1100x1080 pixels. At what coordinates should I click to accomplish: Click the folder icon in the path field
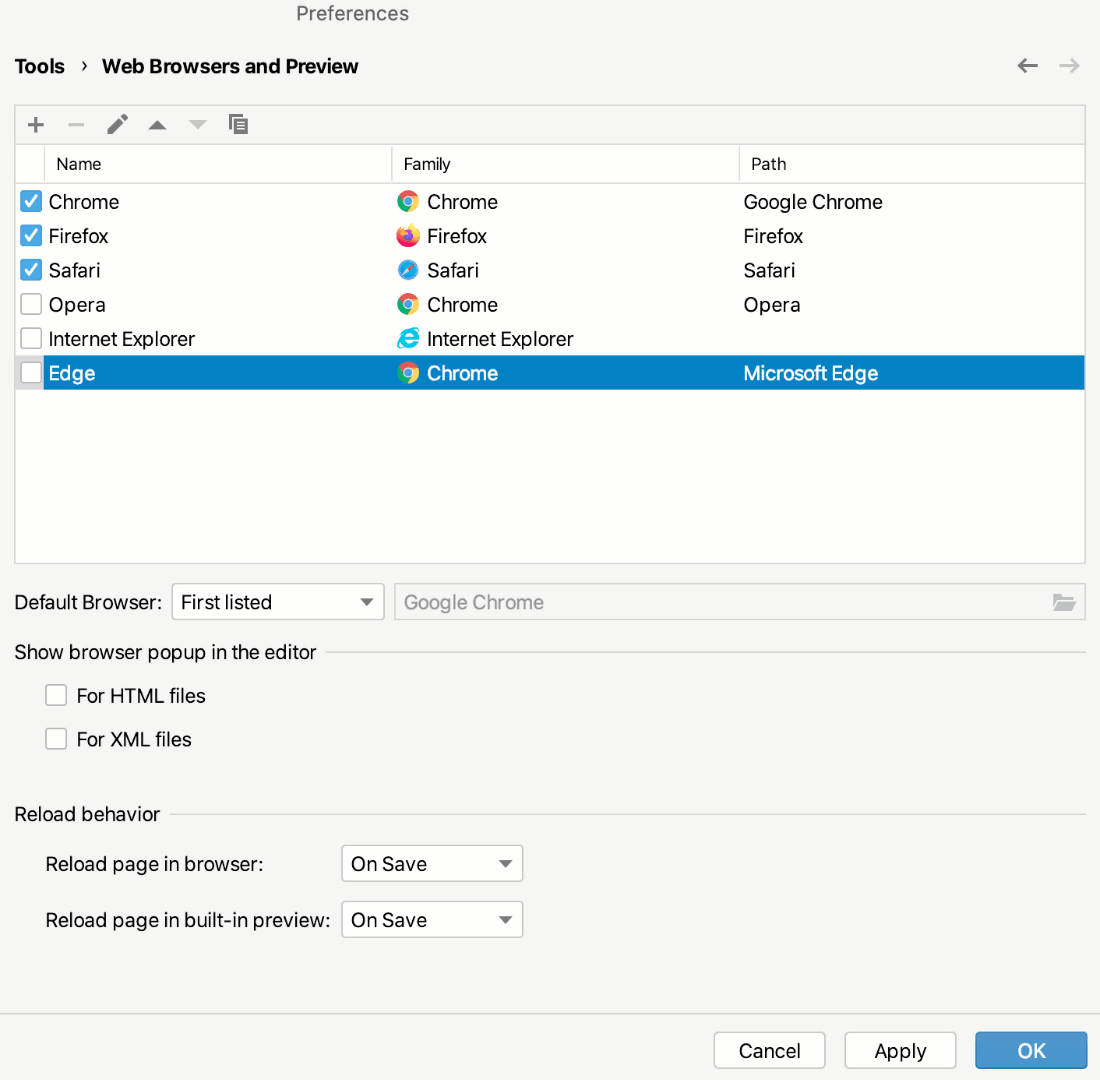tap(1063, 601)
